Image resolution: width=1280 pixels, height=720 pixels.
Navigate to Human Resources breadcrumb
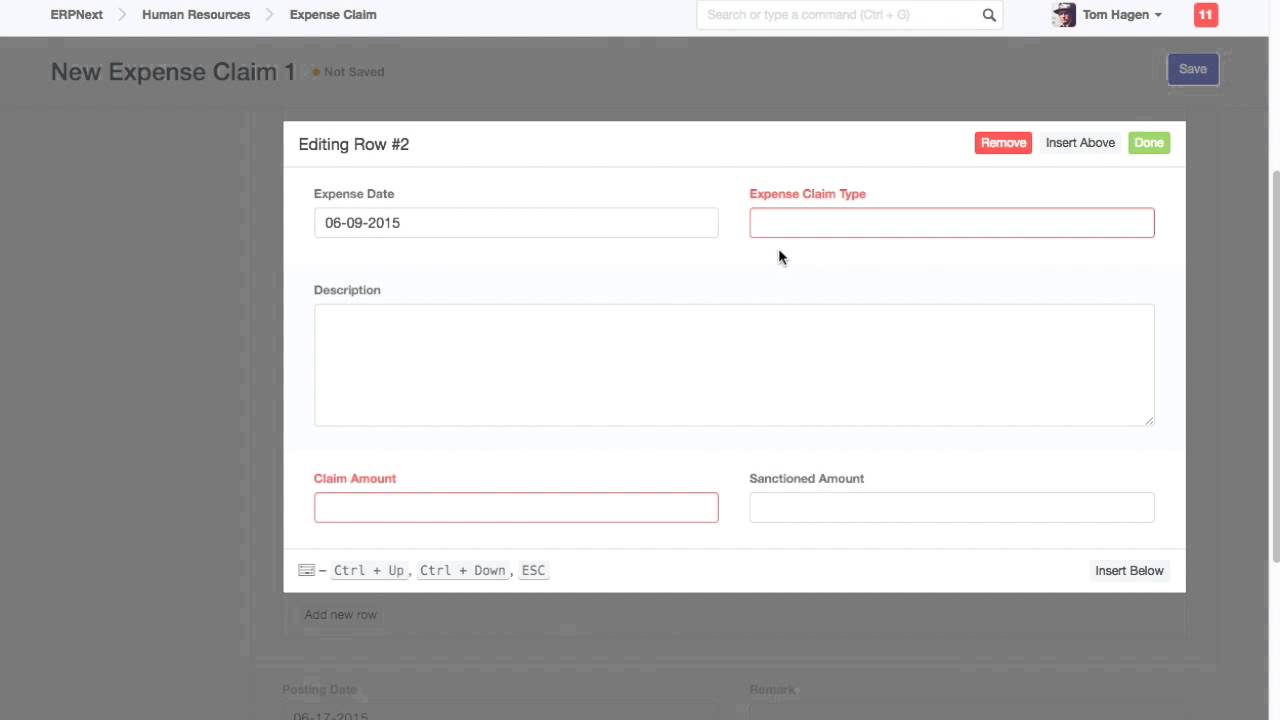pos(196,15)
